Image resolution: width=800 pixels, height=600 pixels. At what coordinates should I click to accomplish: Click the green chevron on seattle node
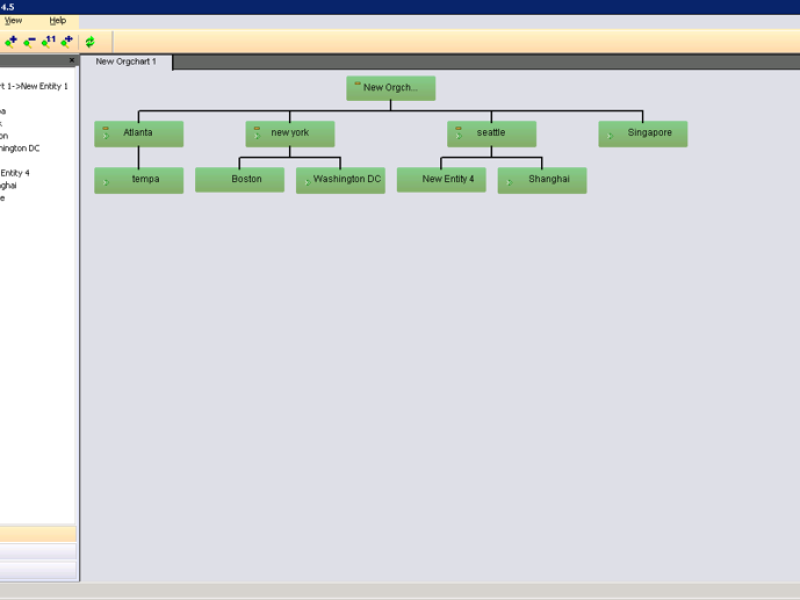pyautogui.click(x=459, y=136)
